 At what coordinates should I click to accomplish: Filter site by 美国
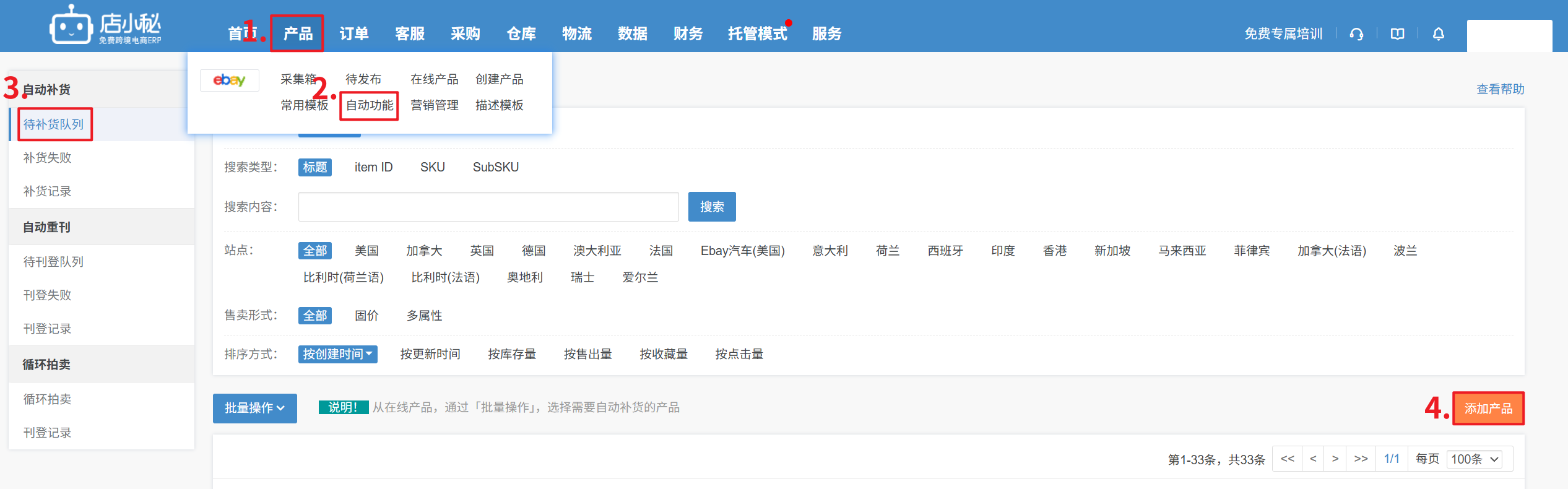(x=366, y=251)
